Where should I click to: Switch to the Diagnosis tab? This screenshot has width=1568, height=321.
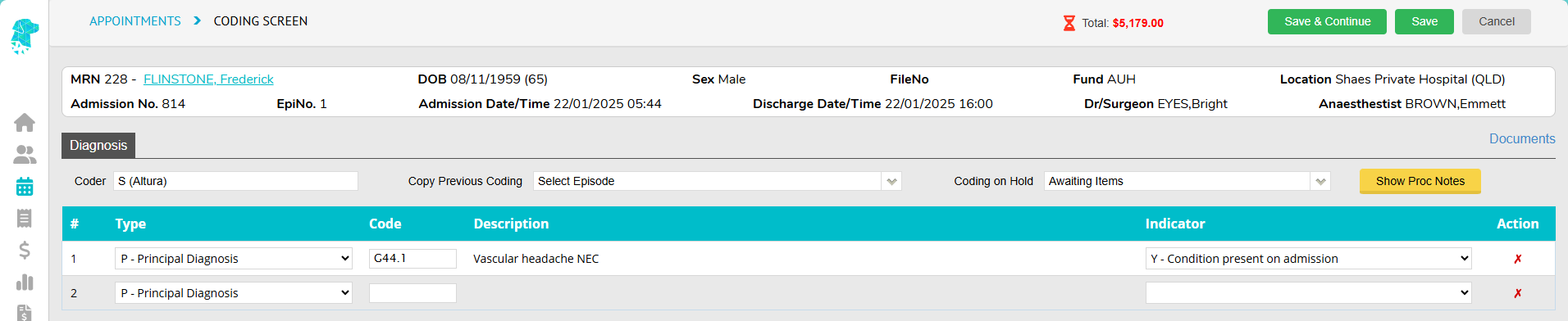coord(98,145)
